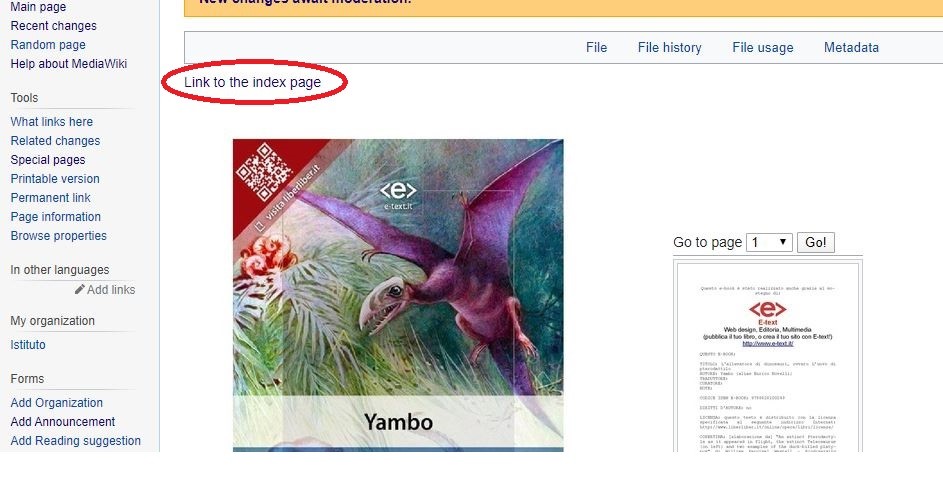Follow Link to the index page
The width and height of the screenshot is (943, 489).
(253, 82)
